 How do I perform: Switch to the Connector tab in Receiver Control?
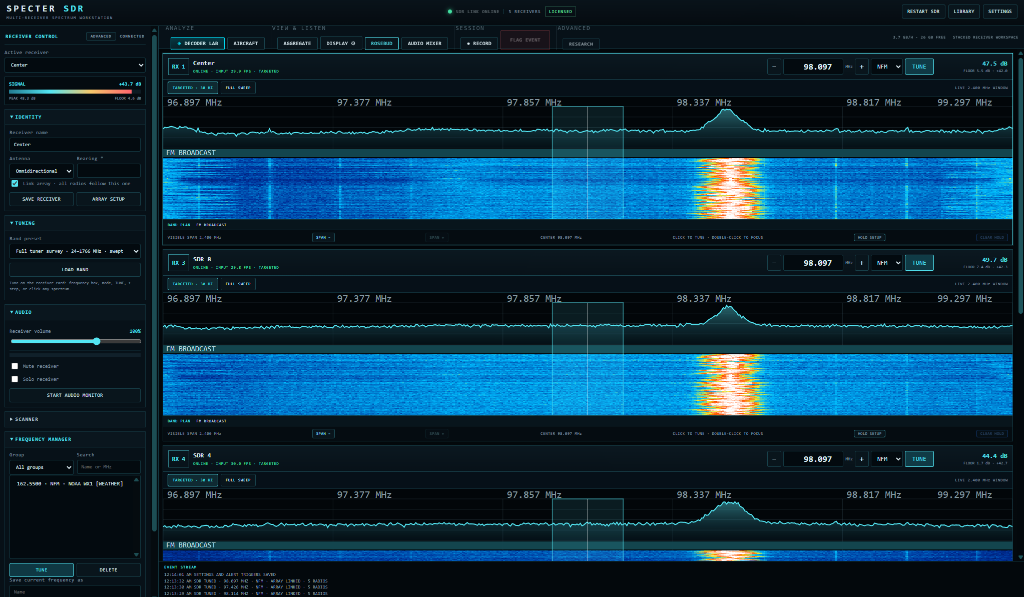click(x=132, y=37)
